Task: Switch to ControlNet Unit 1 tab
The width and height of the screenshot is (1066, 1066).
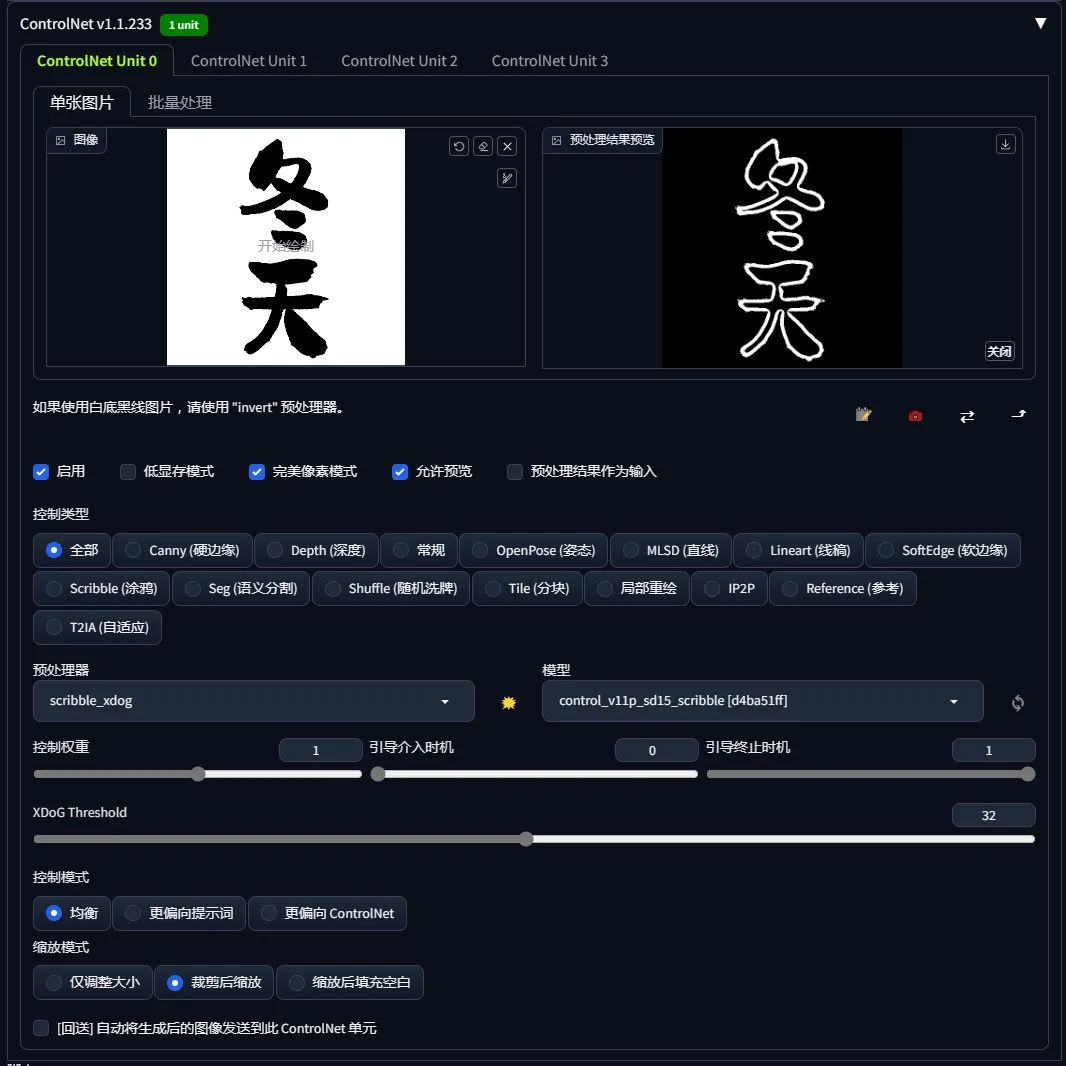Action: (249, 61)
